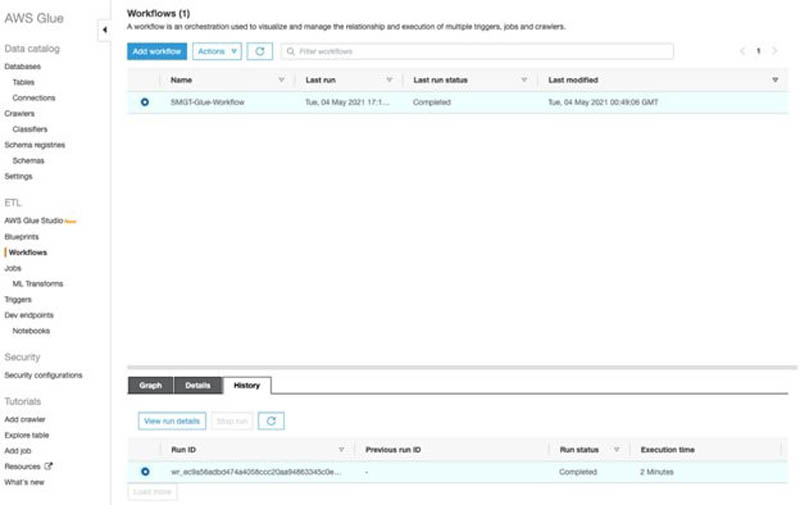Open Resources external link icon
800x505 pixels.
(x=48, y=466)
